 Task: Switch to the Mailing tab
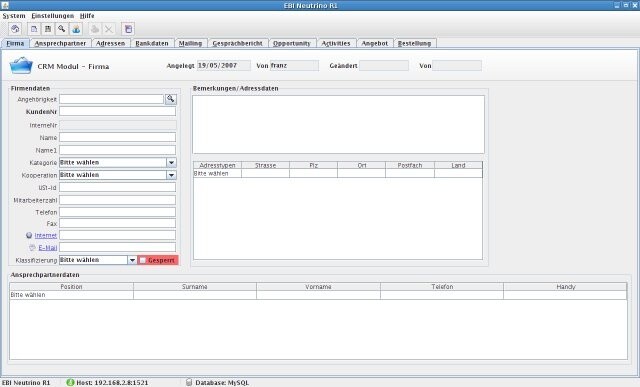pos(190,43)
